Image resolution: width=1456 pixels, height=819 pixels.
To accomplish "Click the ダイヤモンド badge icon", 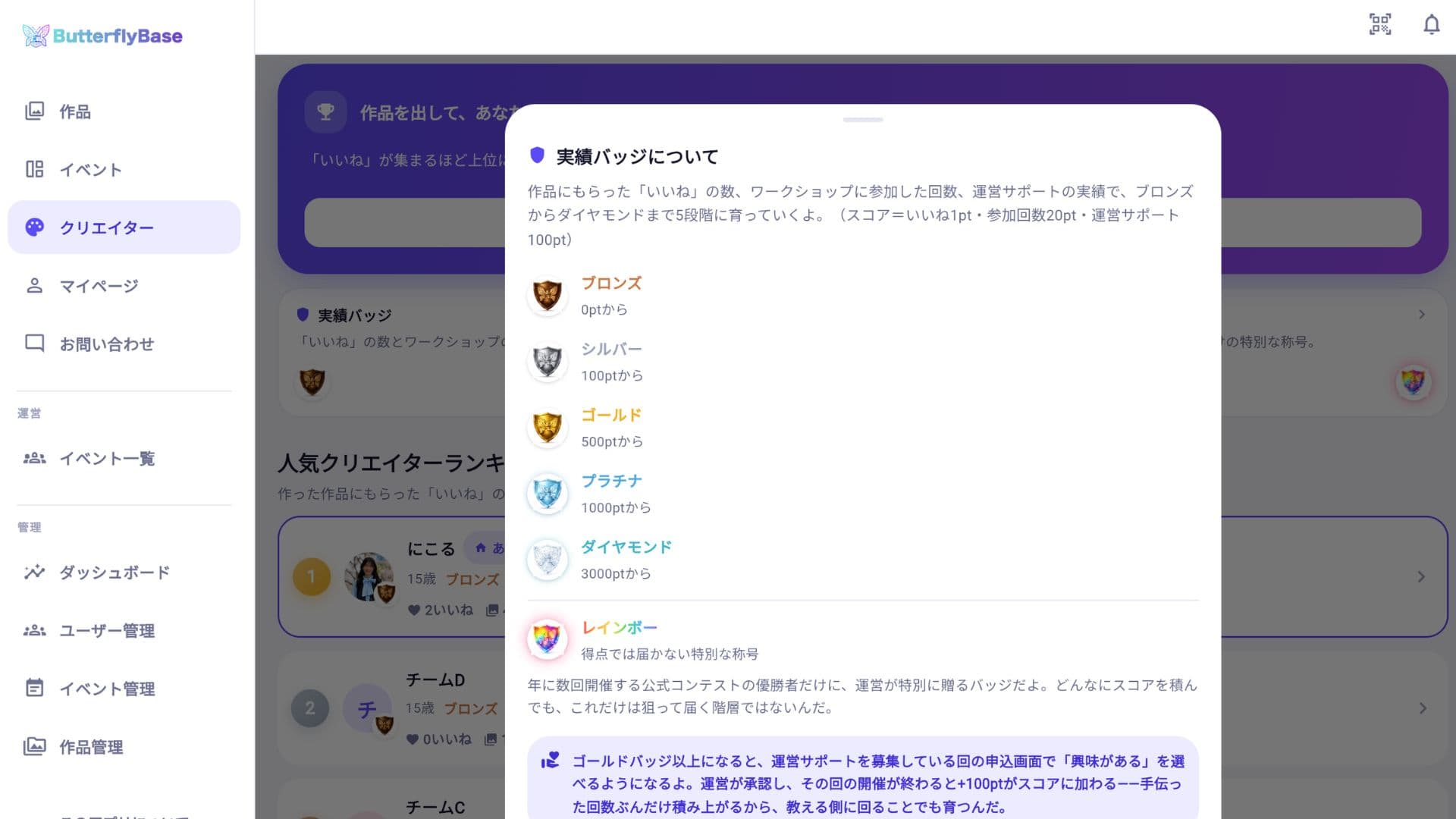I will pyautogui.click(x=547, y=560).
